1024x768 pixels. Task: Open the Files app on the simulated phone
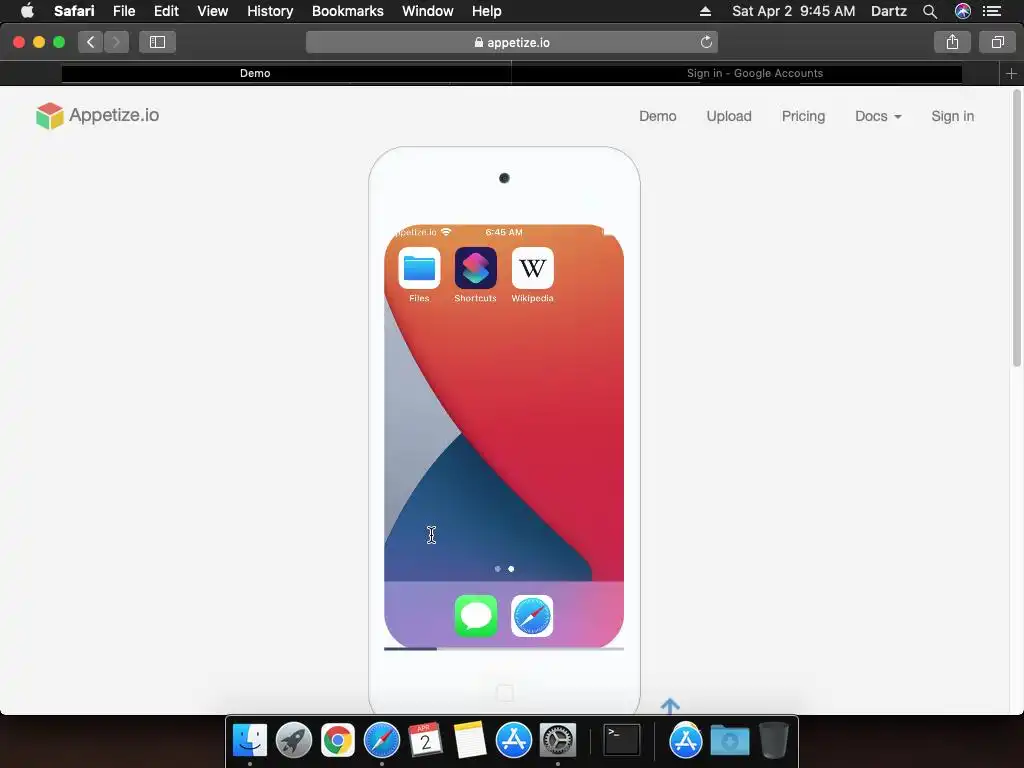pyautogui.click(x=419, y=268)
